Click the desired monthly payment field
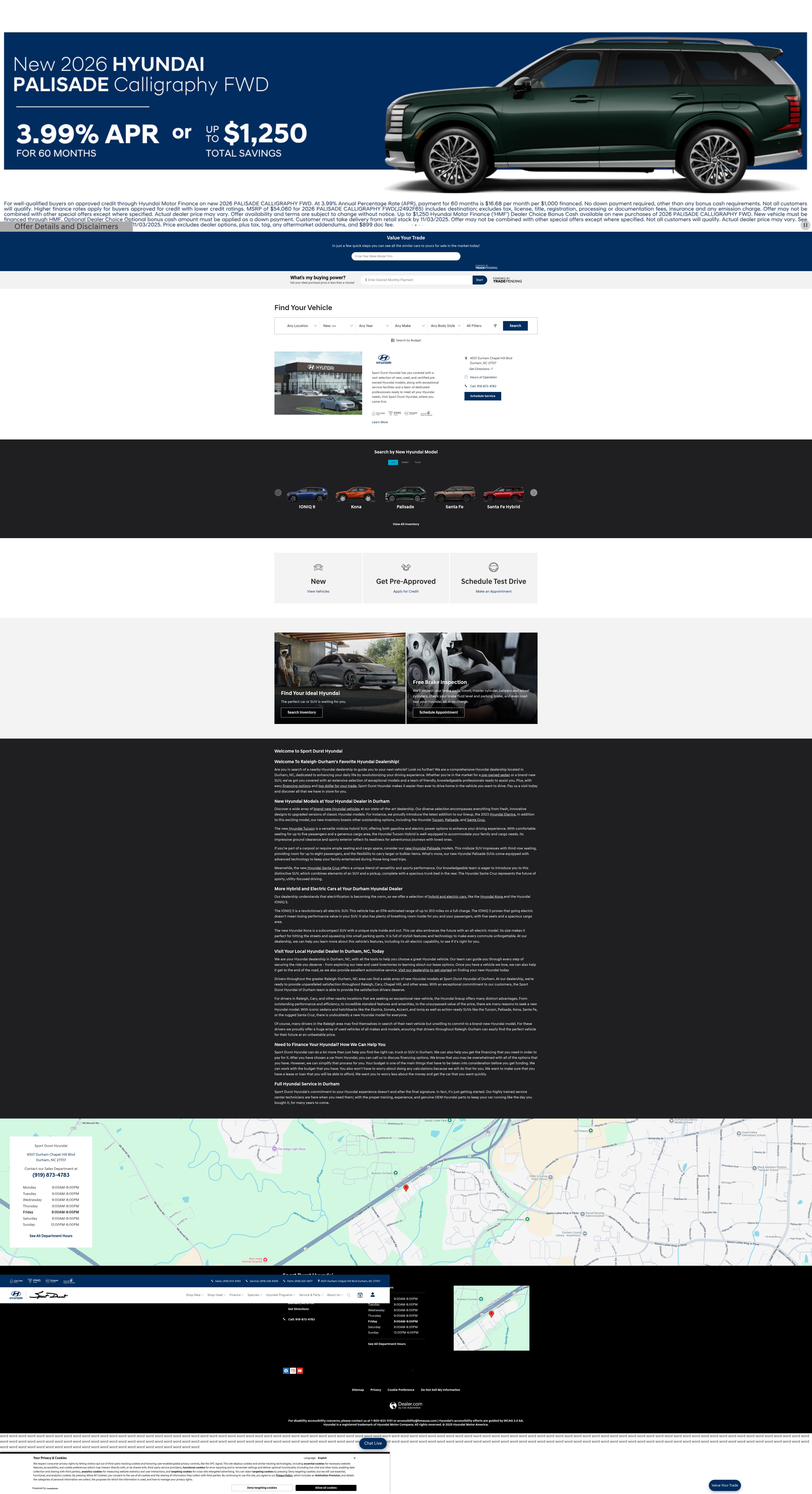The height and width of the screenshot is (1494, 812). click(416, 280)
